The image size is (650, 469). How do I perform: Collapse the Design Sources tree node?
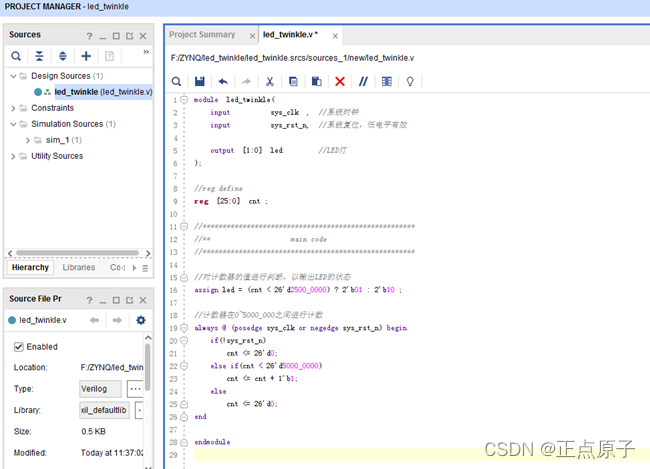click(x=13, y=76)
